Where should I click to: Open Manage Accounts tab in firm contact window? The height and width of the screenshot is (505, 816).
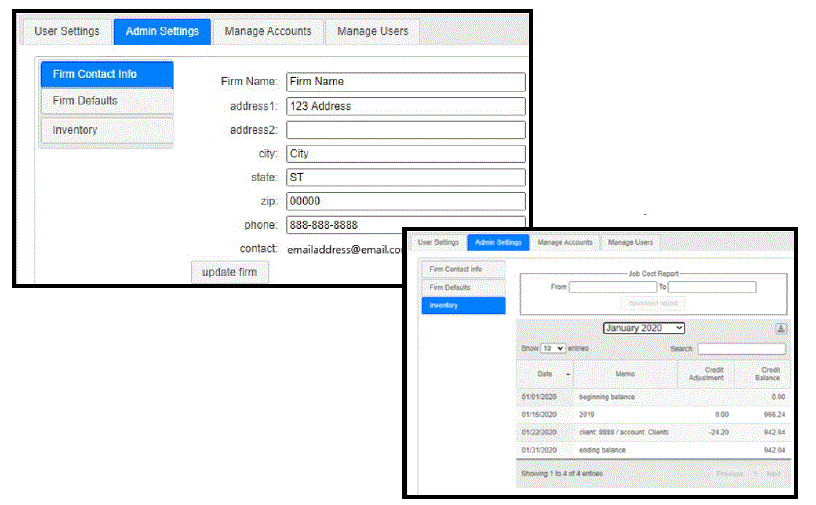click(268, 31)
